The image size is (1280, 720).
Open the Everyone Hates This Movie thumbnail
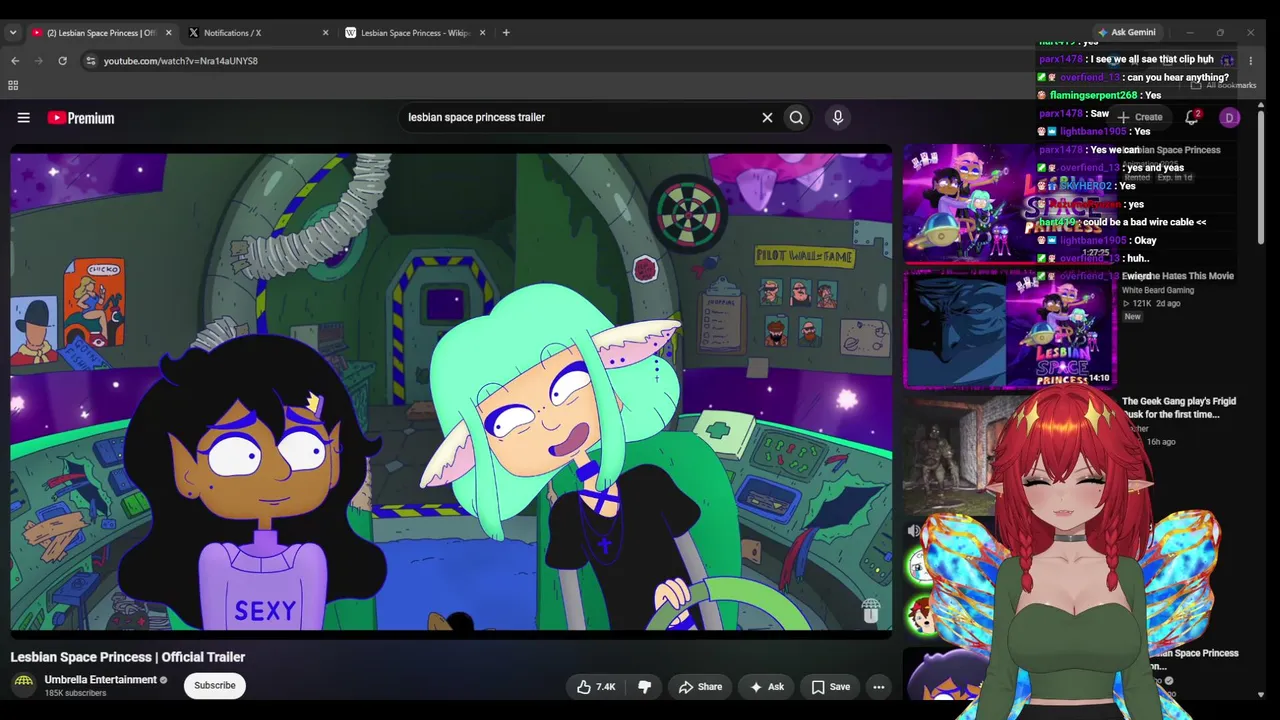1008,329
